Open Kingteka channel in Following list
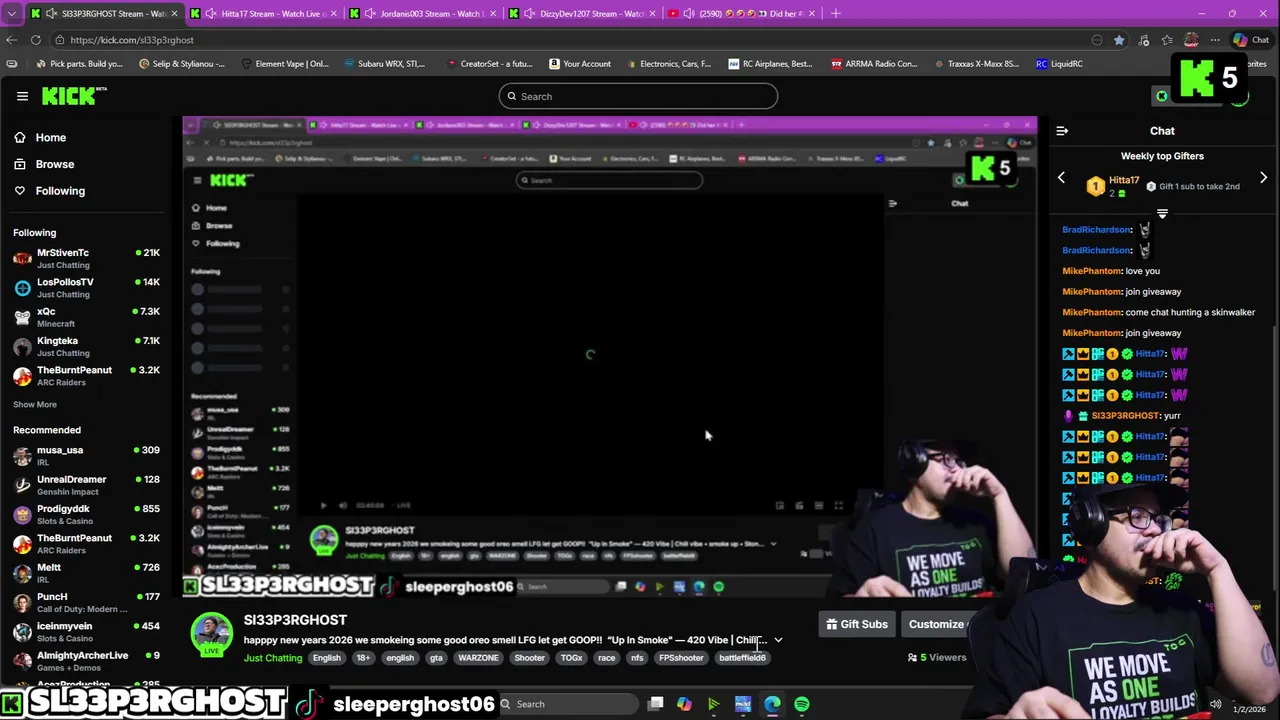This screenshot has width=1280, height=720. coord(86,346)
